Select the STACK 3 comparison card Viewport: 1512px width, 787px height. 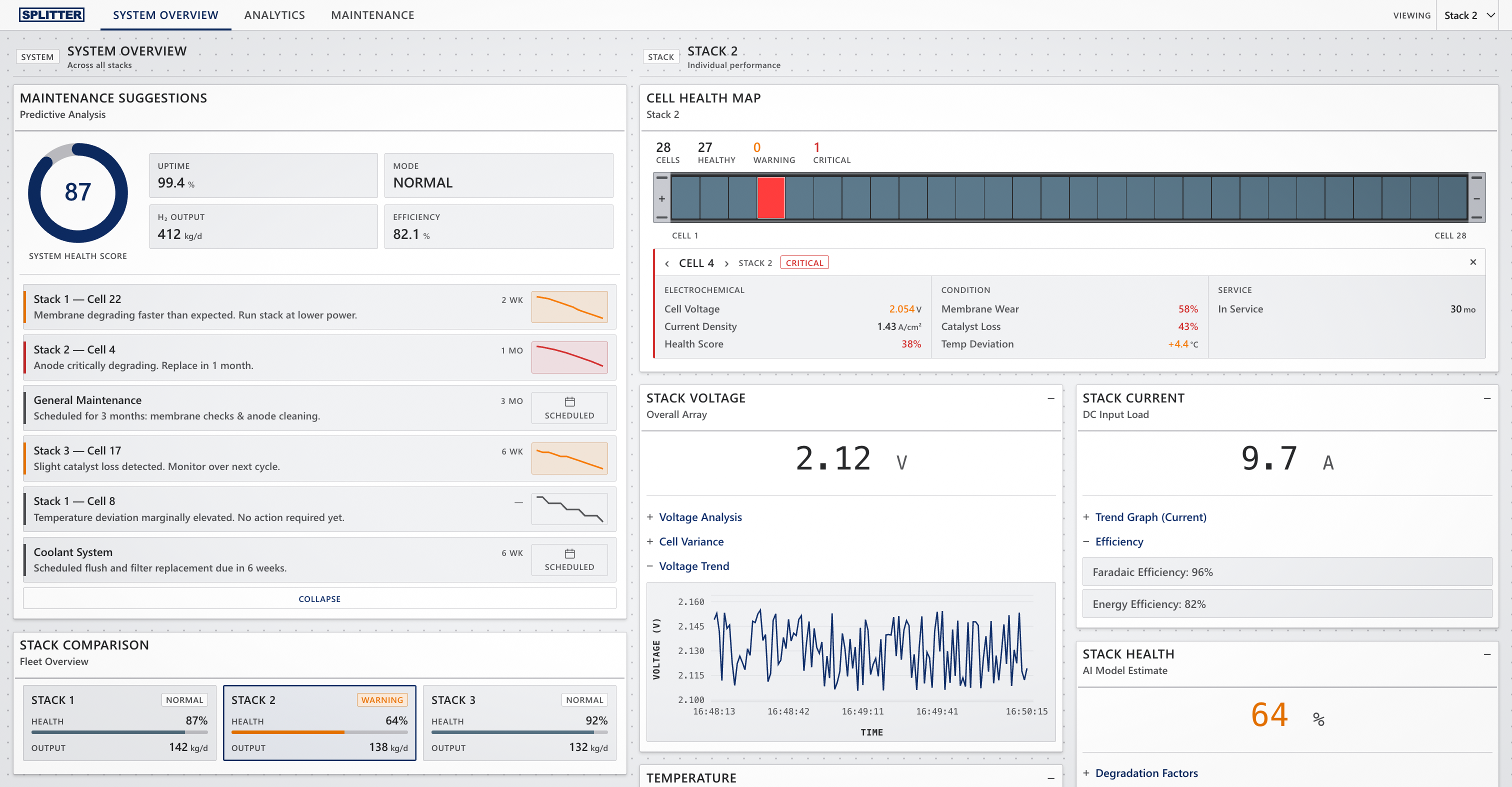point(519,723)
